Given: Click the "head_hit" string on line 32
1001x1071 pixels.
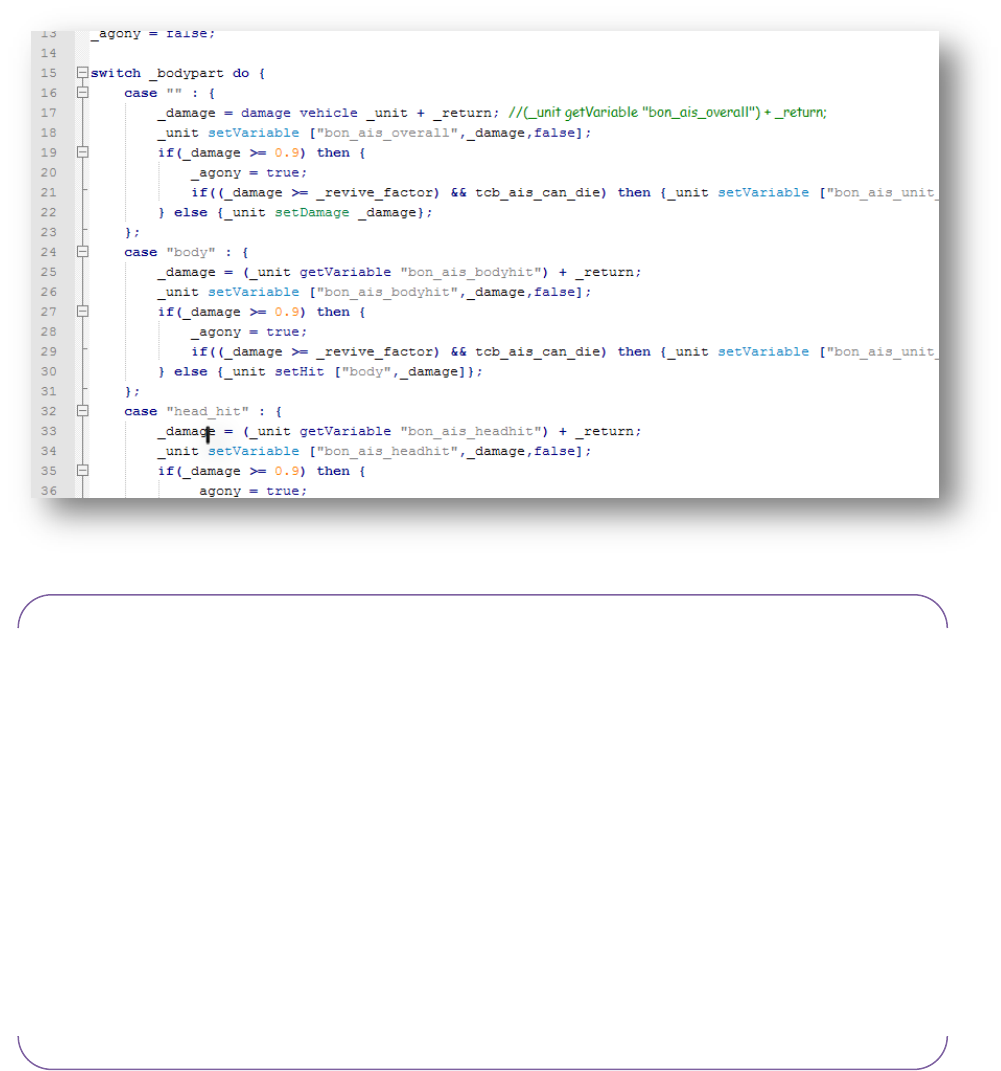Looking at the screenshot, I should (x=208, y=411).
